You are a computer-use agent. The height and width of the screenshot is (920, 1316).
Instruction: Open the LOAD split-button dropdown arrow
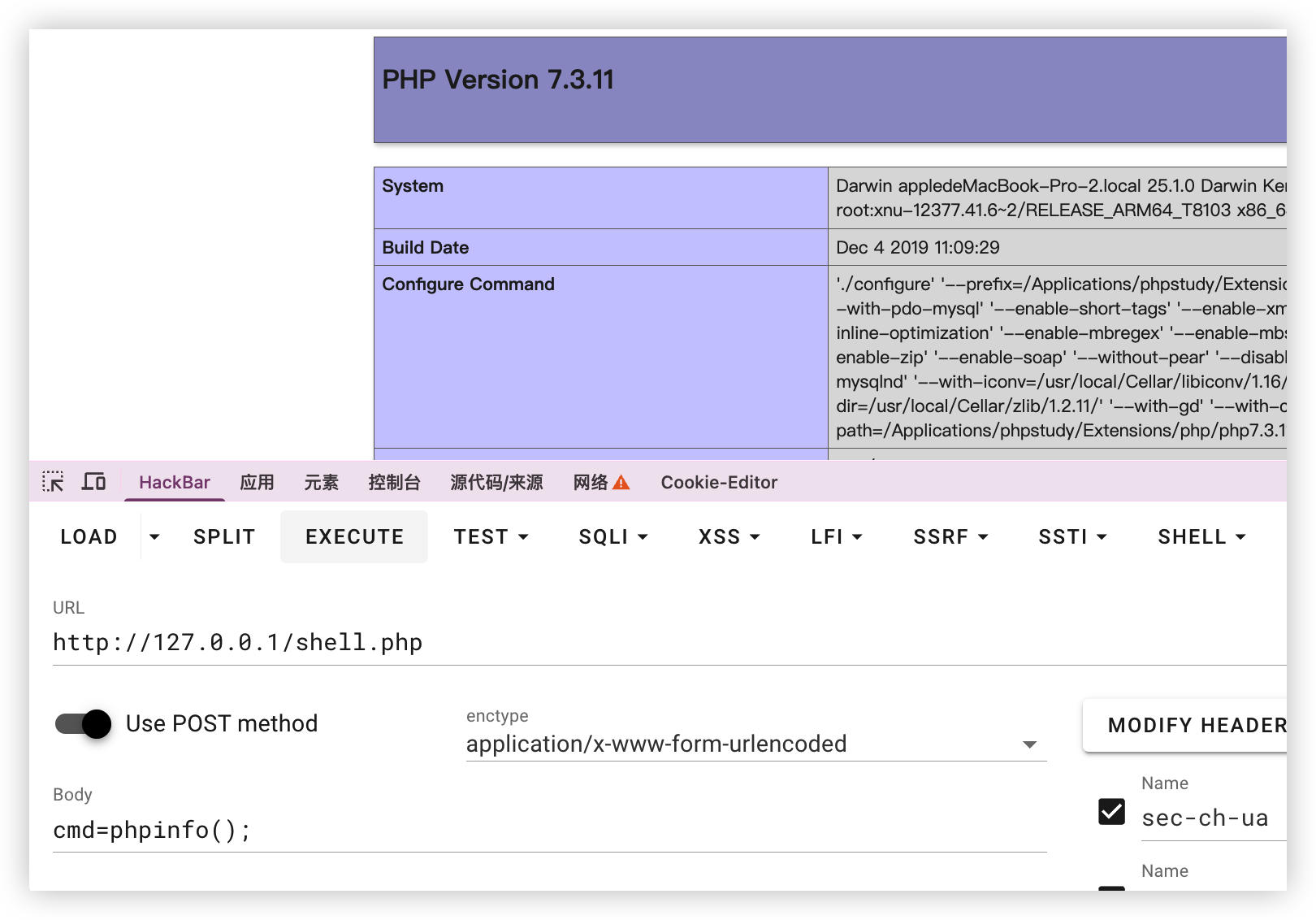click(154, 537)
